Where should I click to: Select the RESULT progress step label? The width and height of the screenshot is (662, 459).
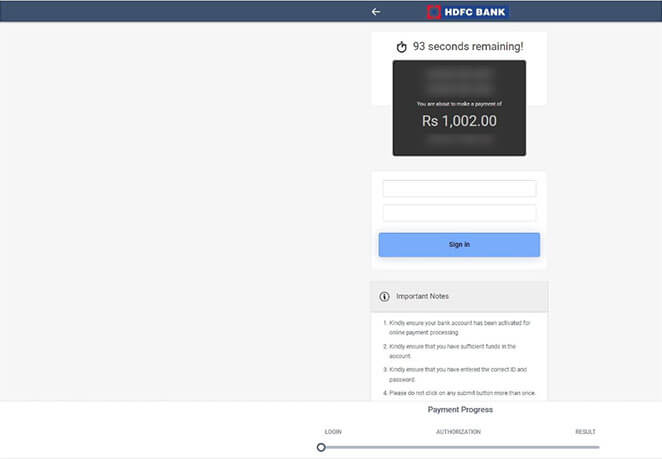click(585, 432)
